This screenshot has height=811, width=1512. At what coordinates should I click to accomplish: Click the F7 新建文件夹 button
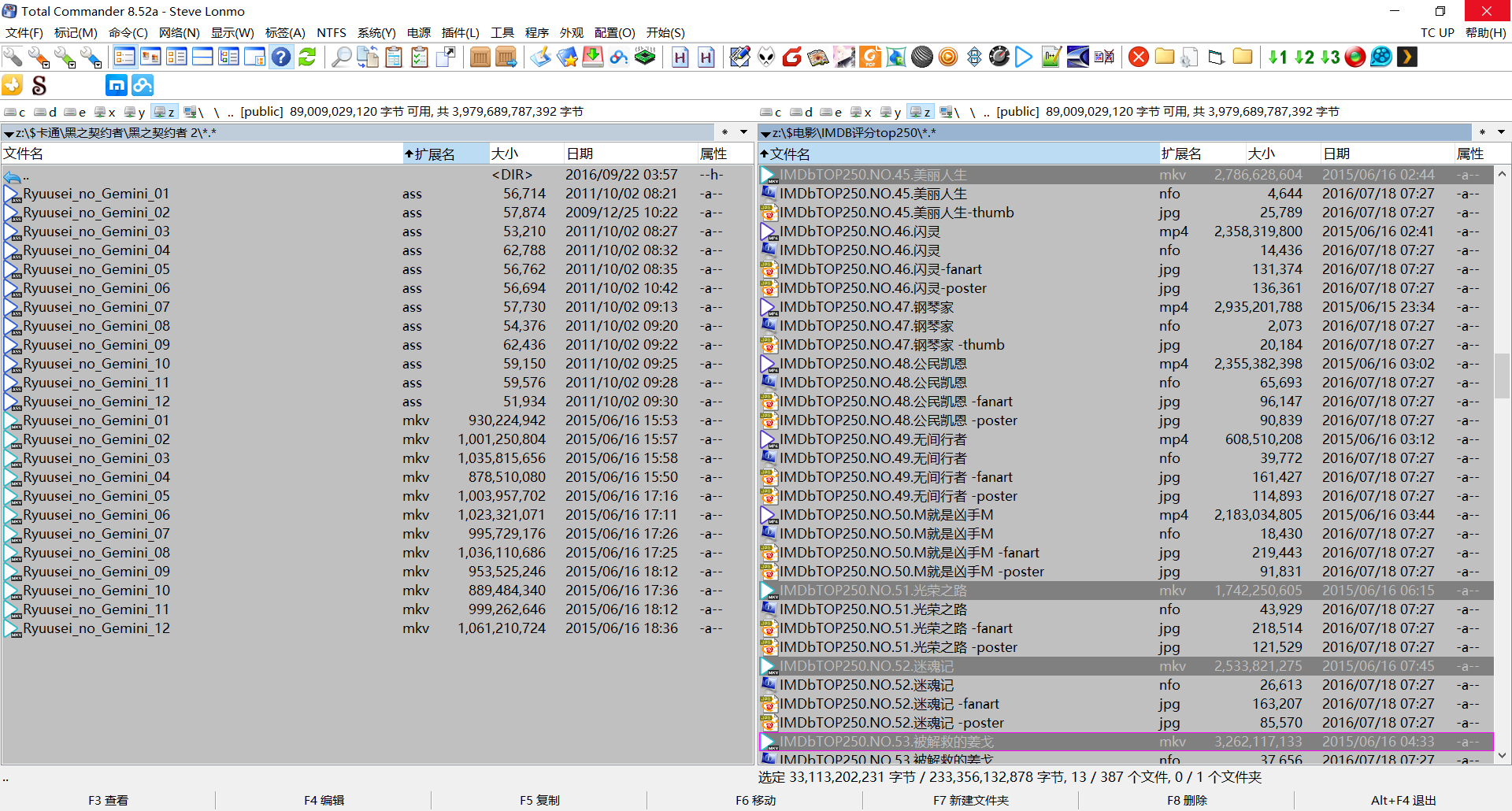coord(971,800)
